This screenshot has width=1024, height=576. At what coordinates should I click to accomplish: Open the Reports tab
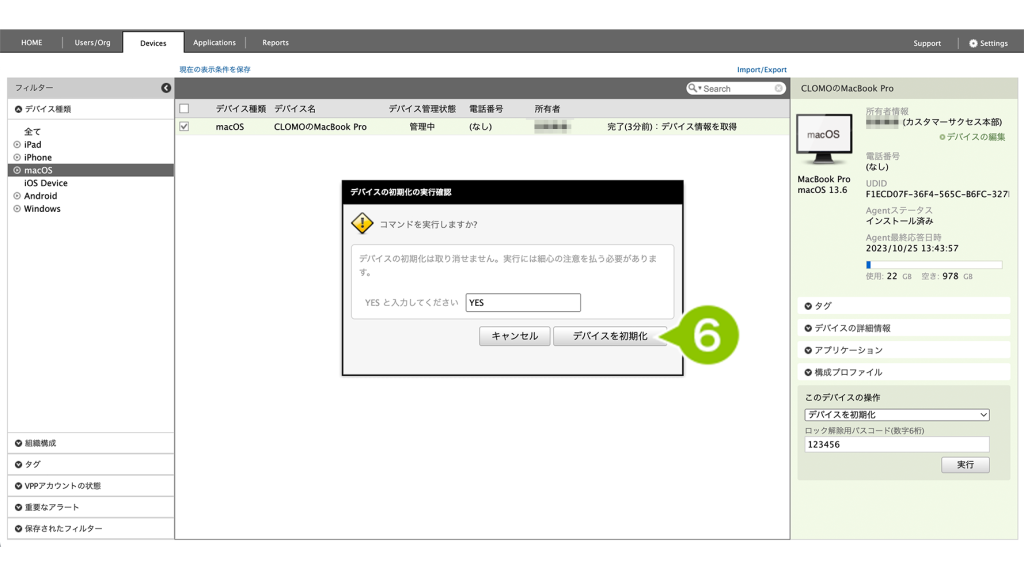click(276, 42)
